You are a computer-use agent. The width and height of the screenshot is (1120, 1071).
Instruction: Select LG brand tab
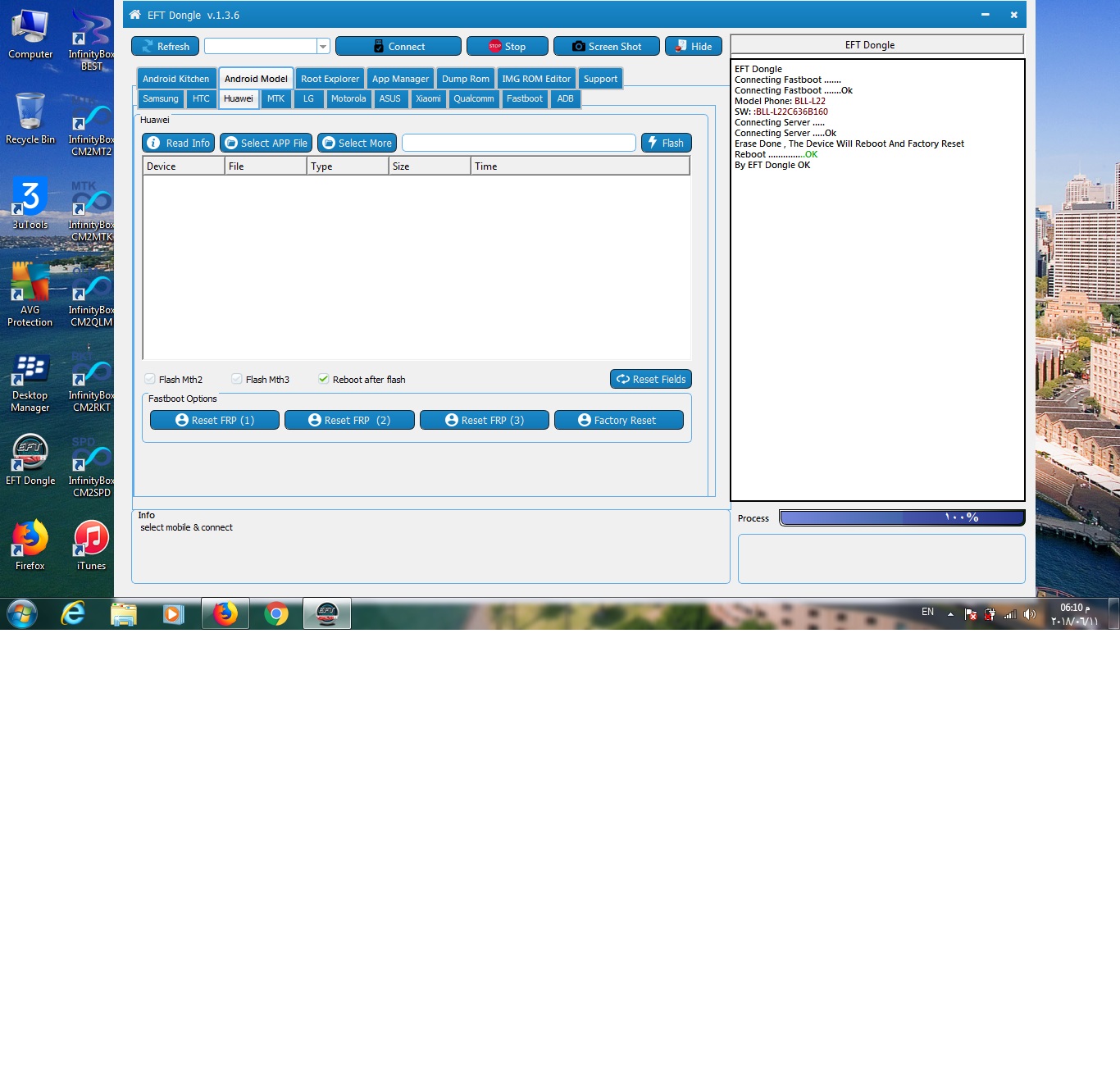point(308,98)
